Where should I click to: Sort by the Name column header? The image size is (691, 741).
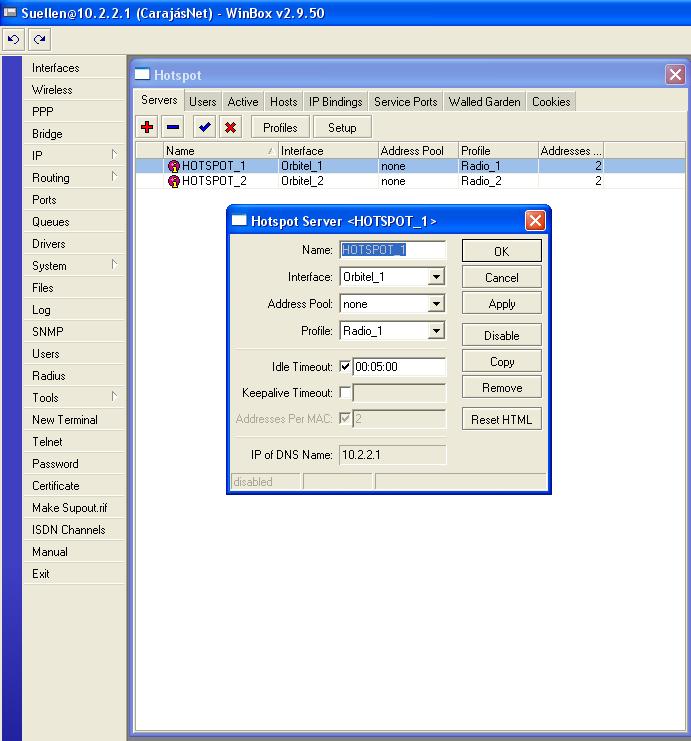(x=221, y=151)
